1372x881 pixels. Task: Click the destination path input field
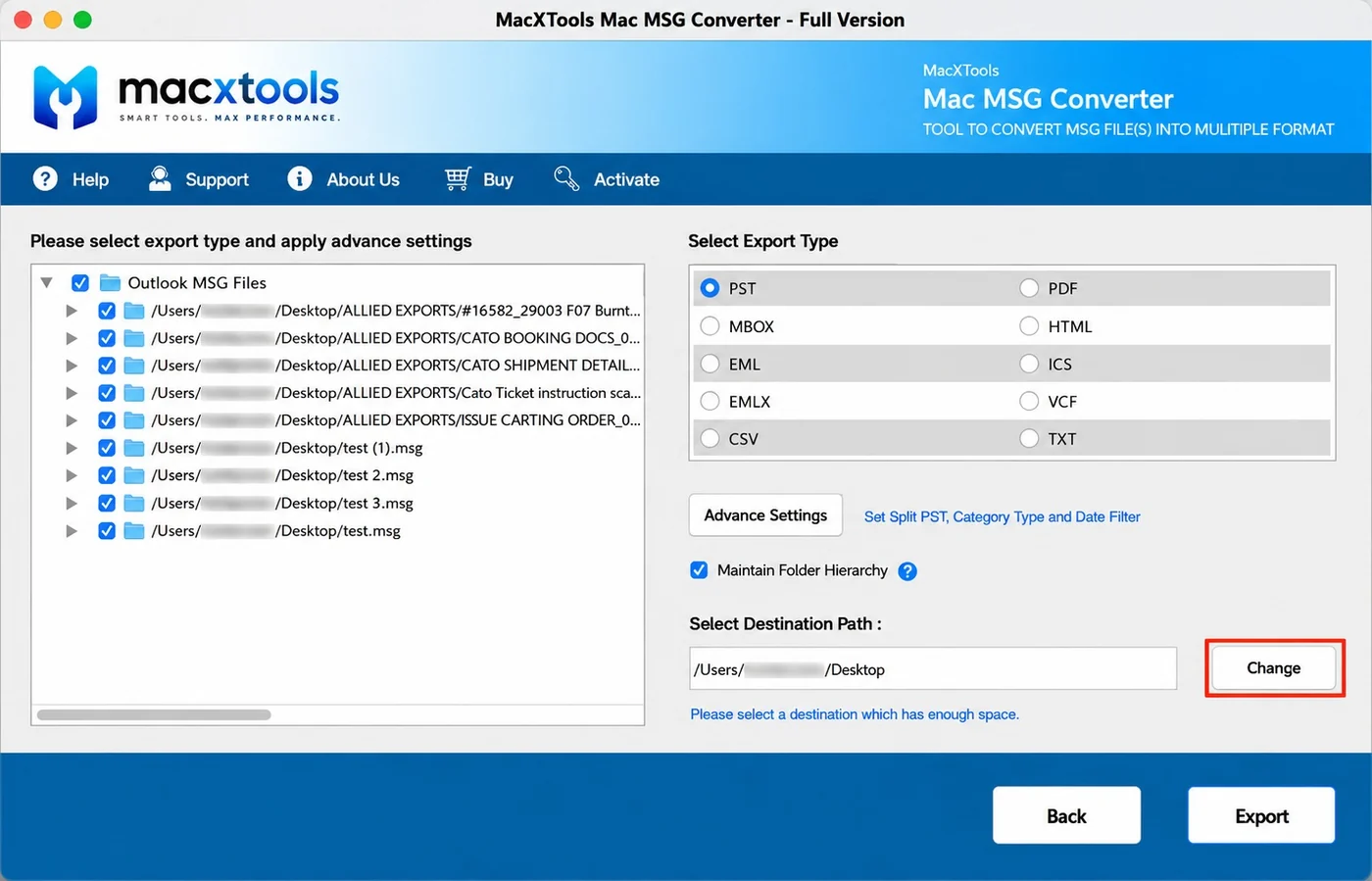click(x=932, y=669)
